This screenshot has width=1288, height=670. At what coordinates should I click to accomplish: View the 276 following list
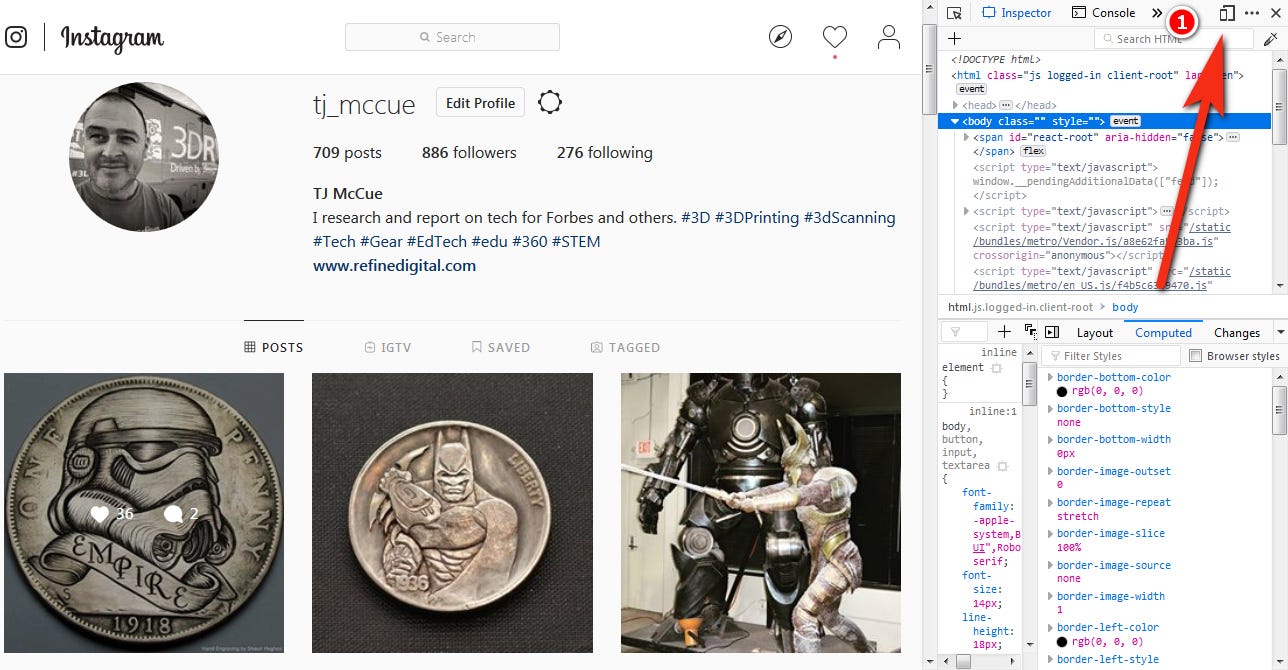pos(604,153)
